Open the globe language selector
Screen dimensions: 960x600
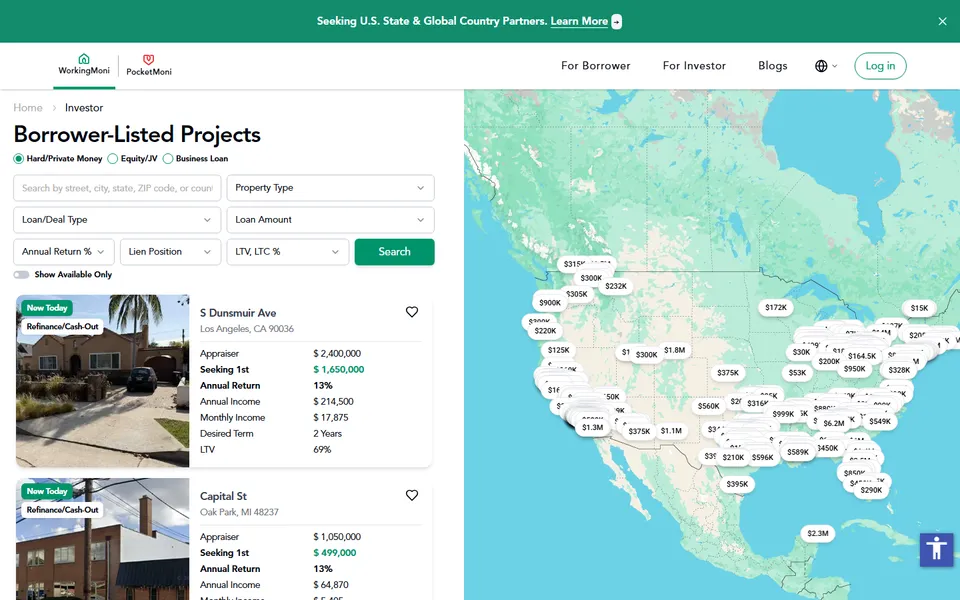pos(825,66)
